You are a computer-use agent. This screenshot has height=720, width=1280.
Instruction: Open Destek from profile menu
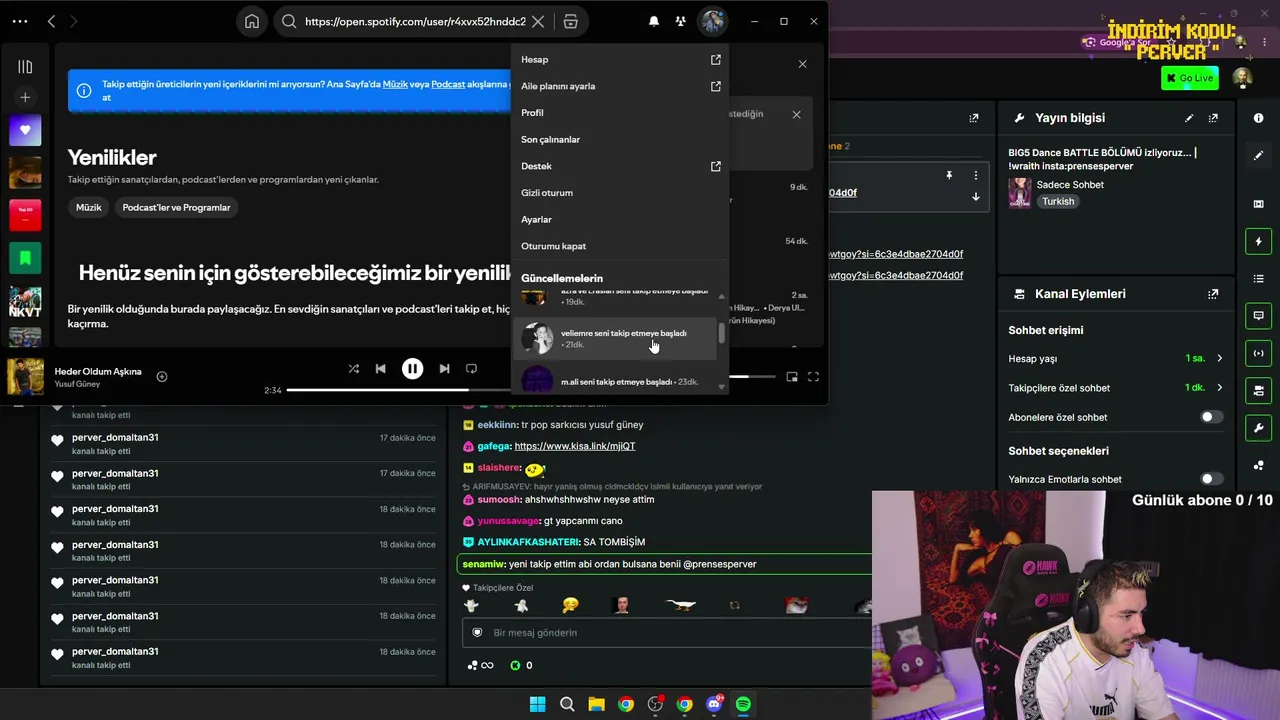point(620,166)
